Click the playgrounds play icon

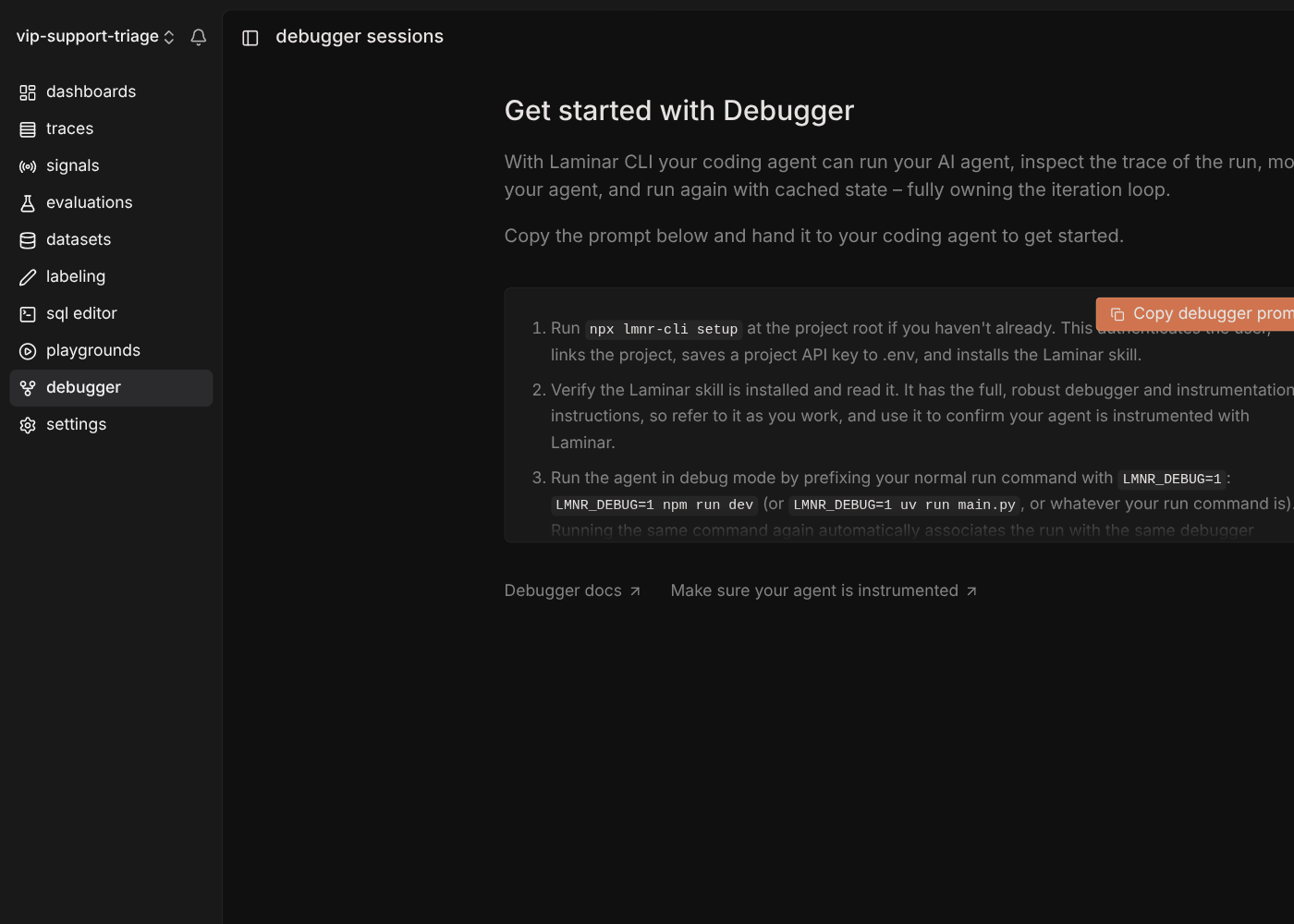pos(28,351)
